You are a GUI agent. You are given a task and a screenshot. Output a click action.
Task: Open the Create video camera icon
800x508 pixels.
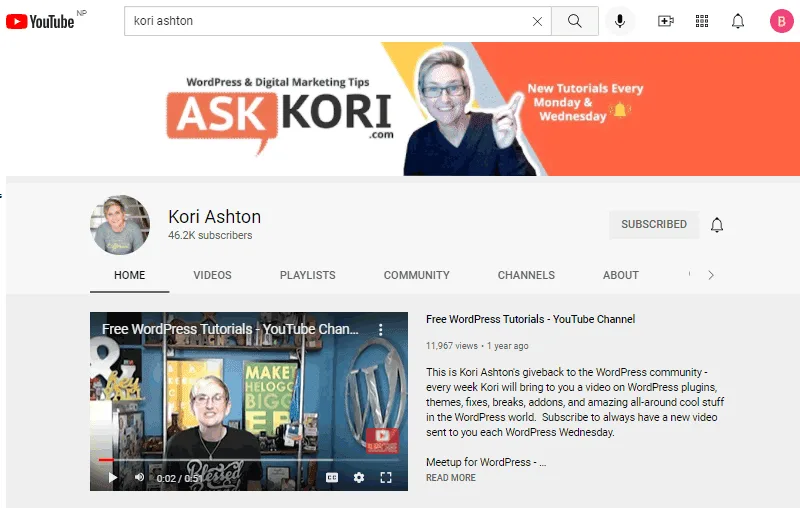tap(665, 21)
